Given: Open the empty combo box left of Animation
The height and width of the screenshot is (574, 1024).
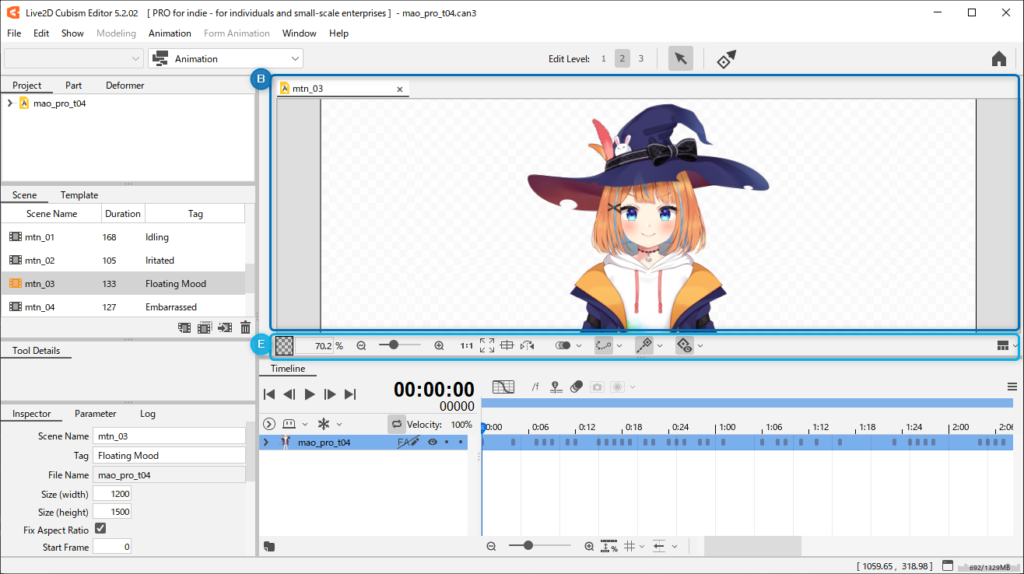Looking at the screenshot, I should coord(73,59).
